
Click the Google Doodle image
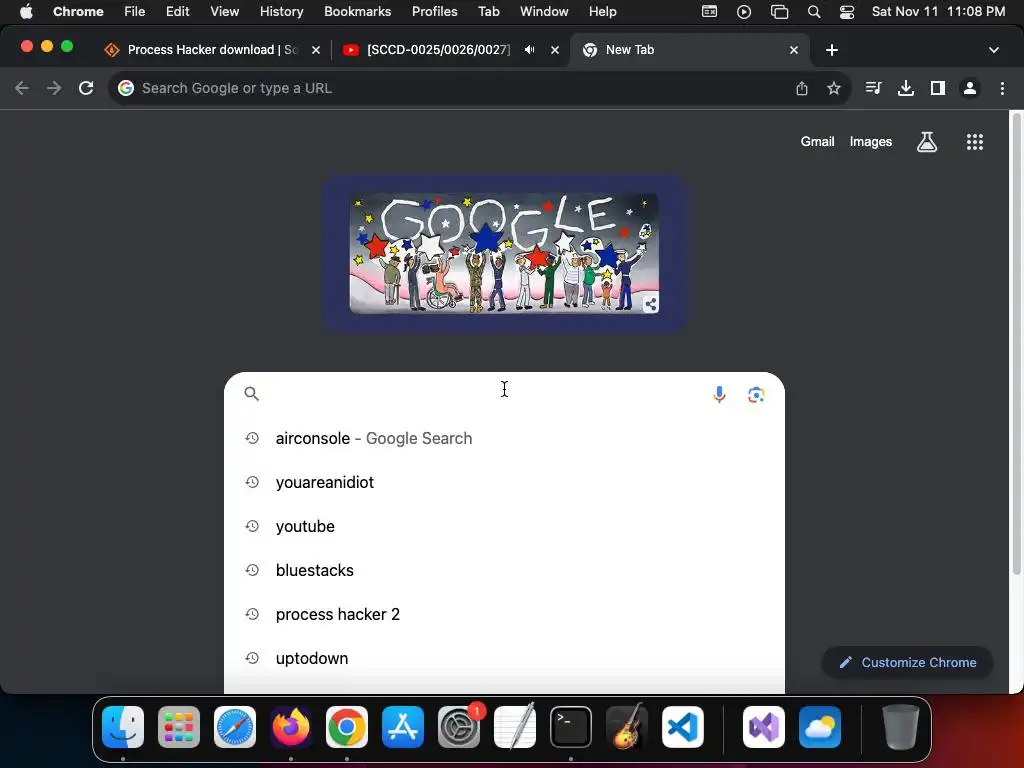504,253
